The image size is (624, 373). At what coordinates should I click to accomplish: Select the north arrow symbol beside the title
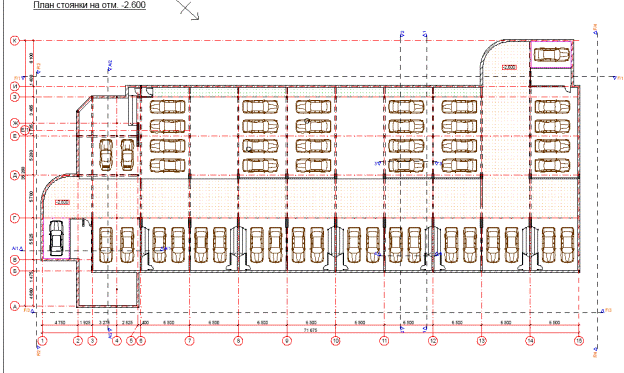(187, 10)
